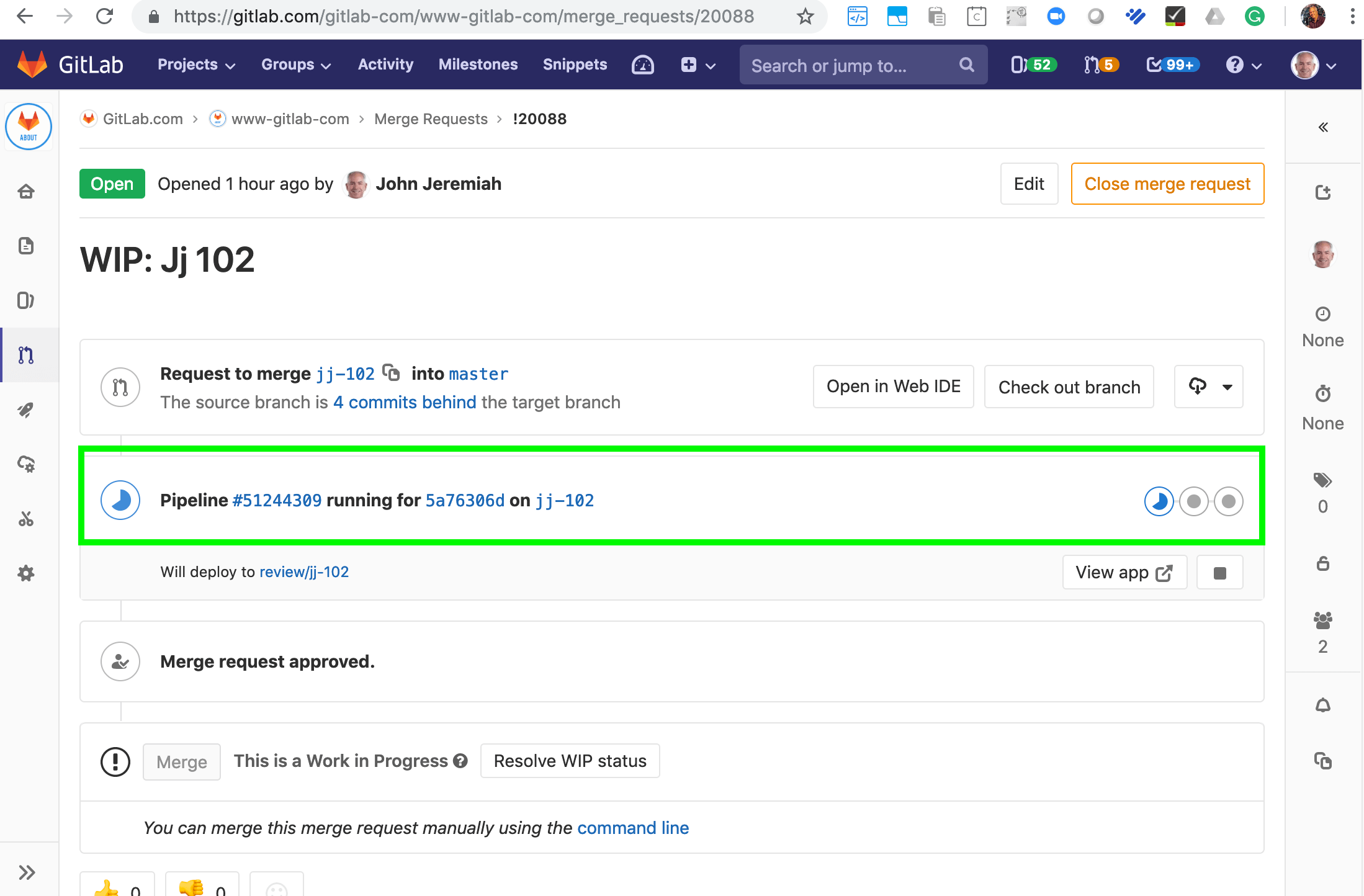Focus the Search or jump to field
The height and width of the screenshot is (896, 1364).
[863, 65]
